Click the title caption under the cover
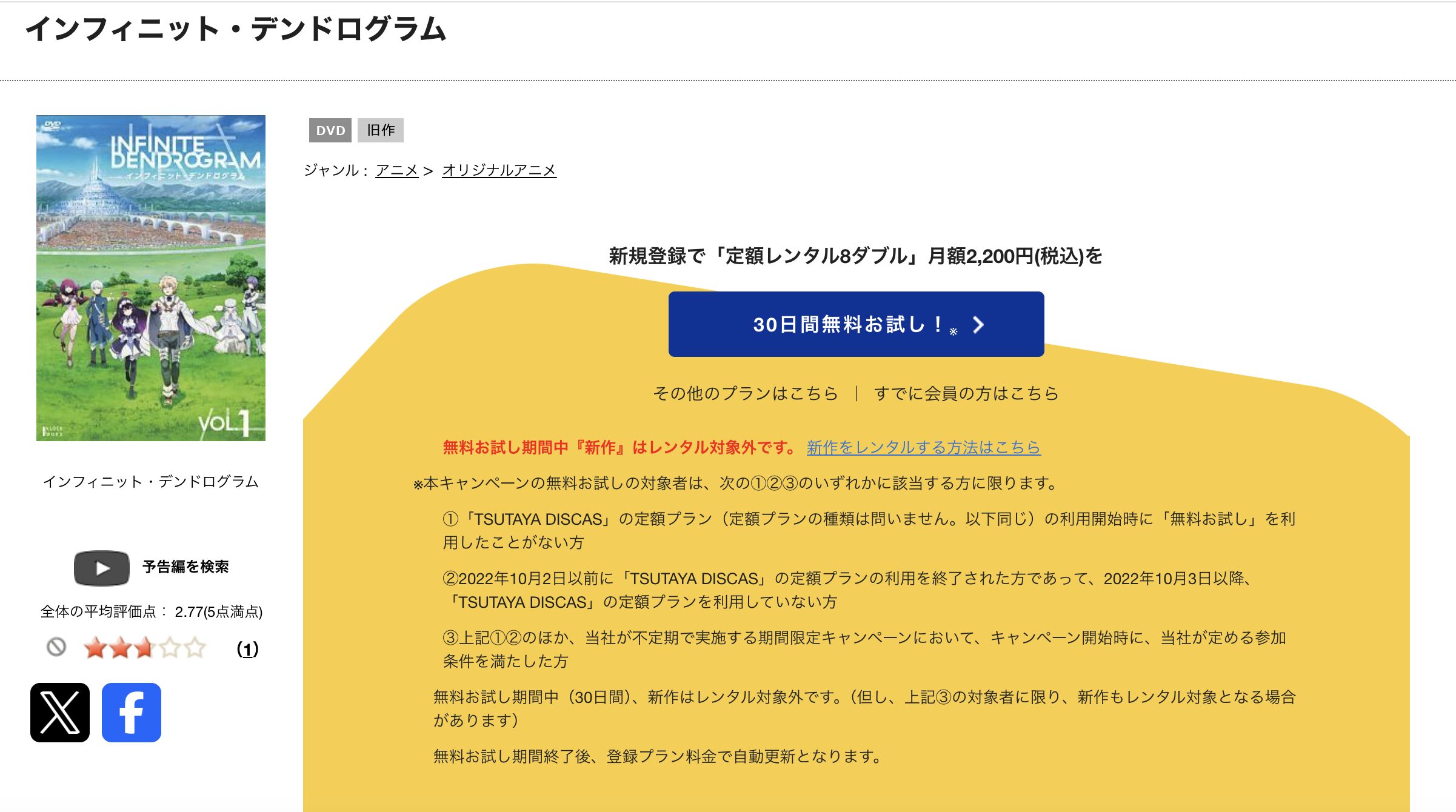Image resolution: width=1456 pixels, height=812 pixels. pyautogui.click(x=151, y=482)
